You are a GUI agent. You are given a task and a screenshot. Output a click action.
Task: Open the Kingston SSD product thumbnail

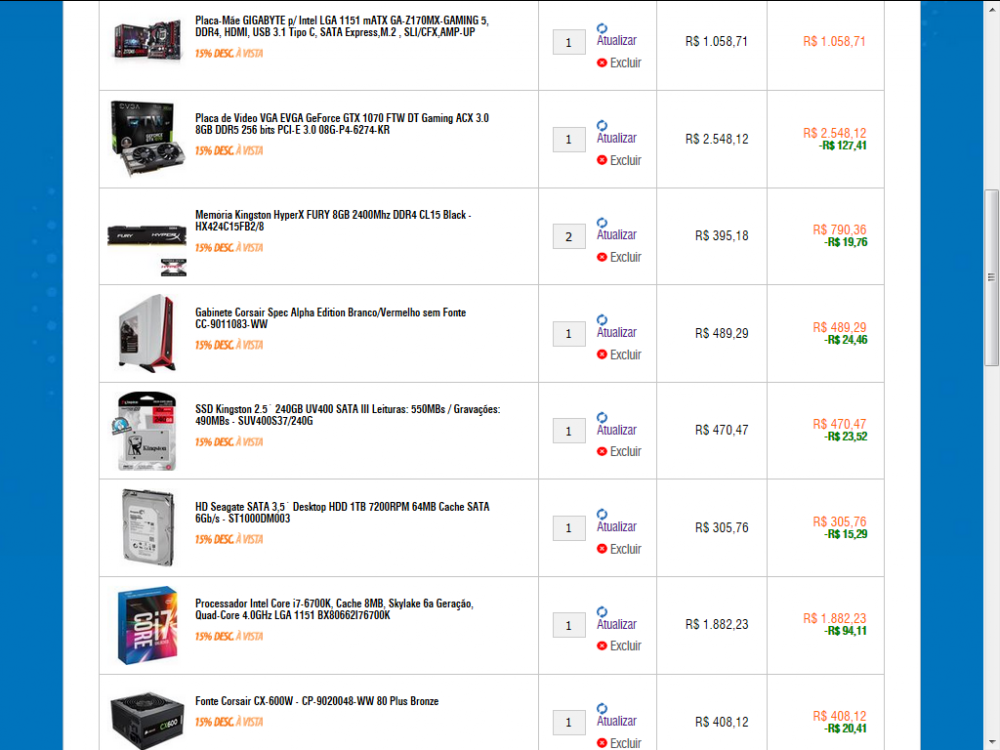click(x=146, y=431)
